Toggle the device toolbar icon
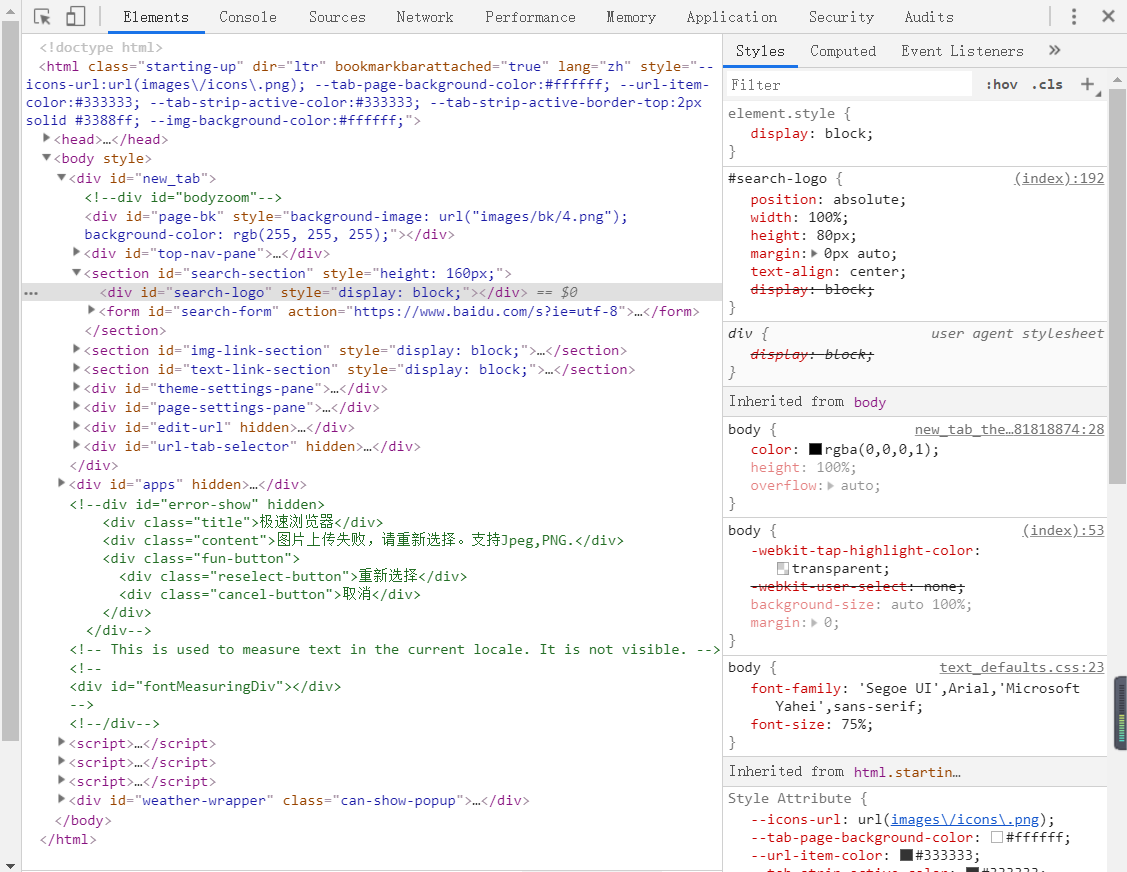 coord(75,17)
